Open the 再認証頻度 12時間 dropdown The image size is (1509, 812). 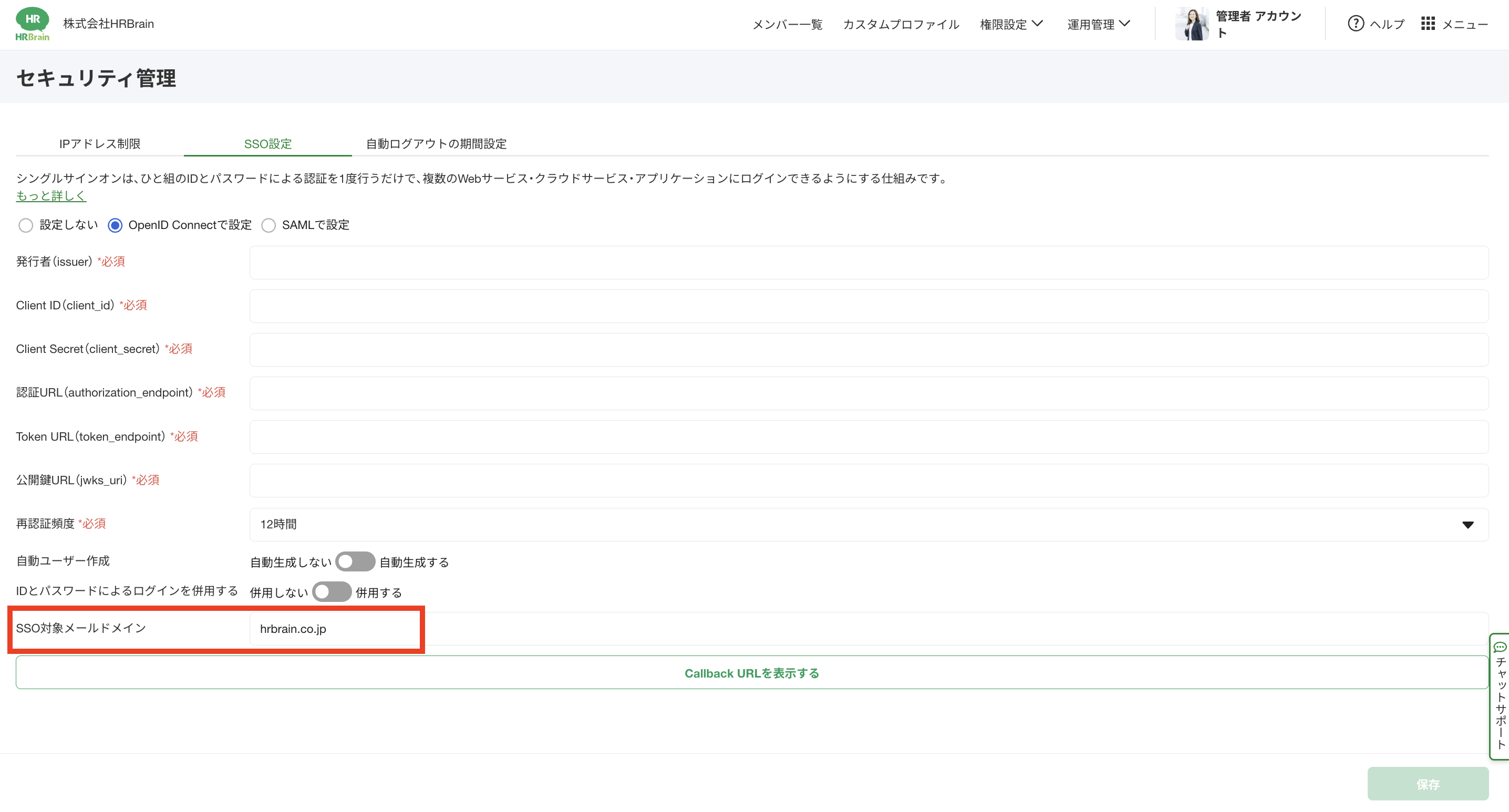868,524
